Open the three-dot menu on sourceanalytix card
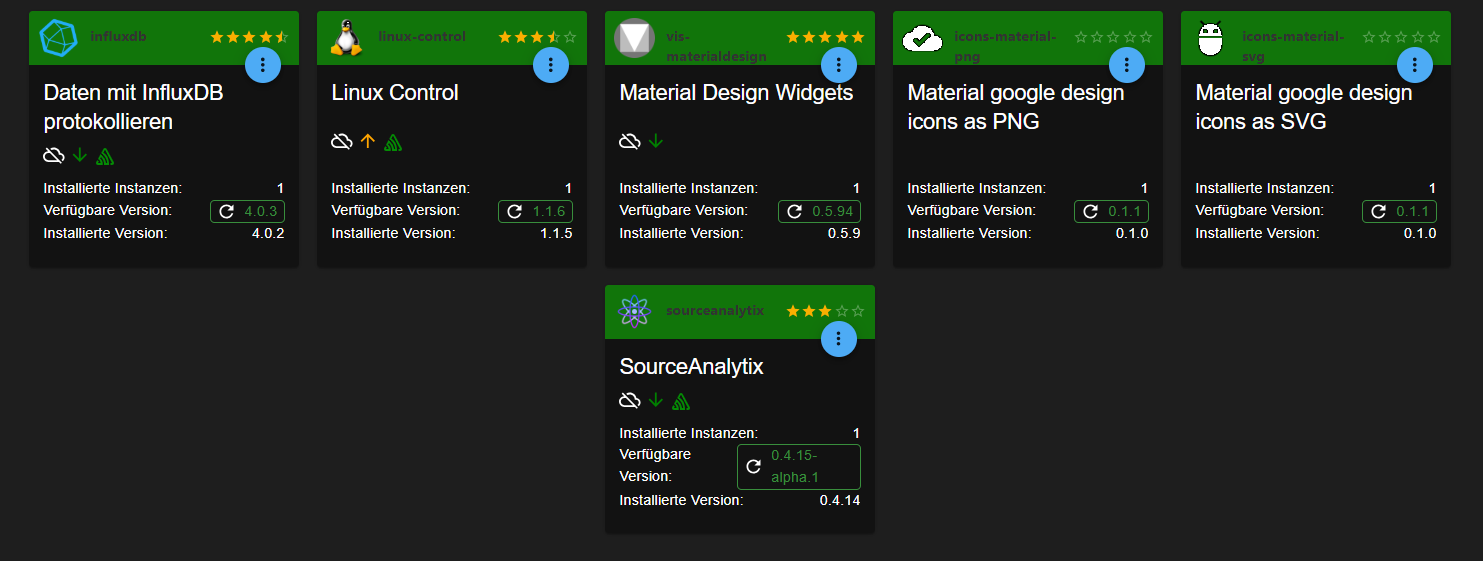The width and height of the screenshot is (1483, 561). (839, 340)
